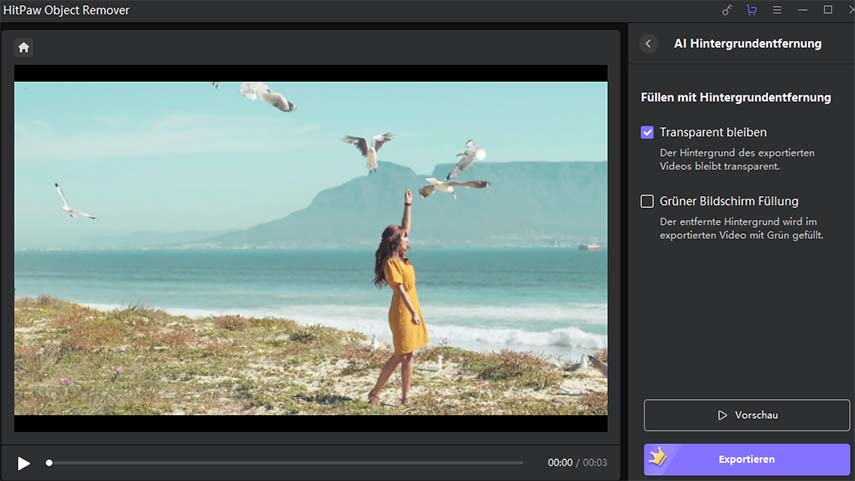Click the 'Der Hintergrund des exportierten' description
This screenshot has height=481, width=855.
pyautogui.click(x=737, y=159)
